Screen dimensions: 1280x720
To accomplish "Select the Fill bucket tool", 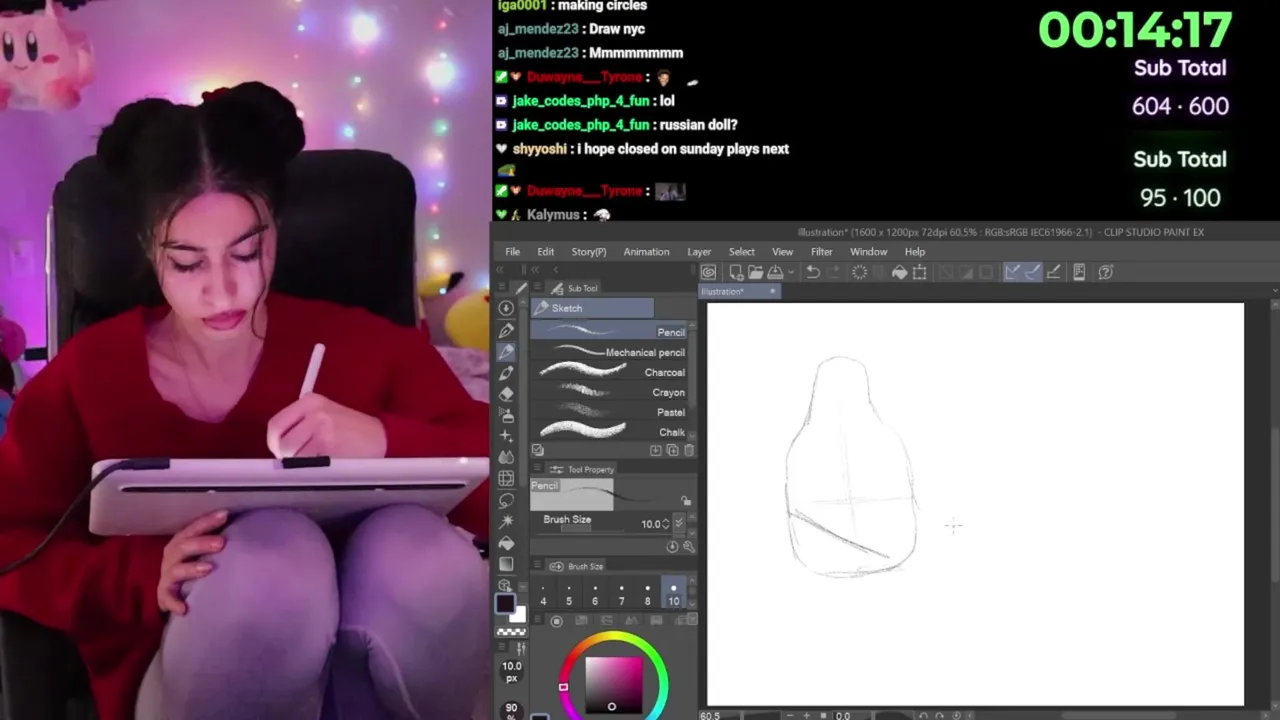I will click(506, 543).
